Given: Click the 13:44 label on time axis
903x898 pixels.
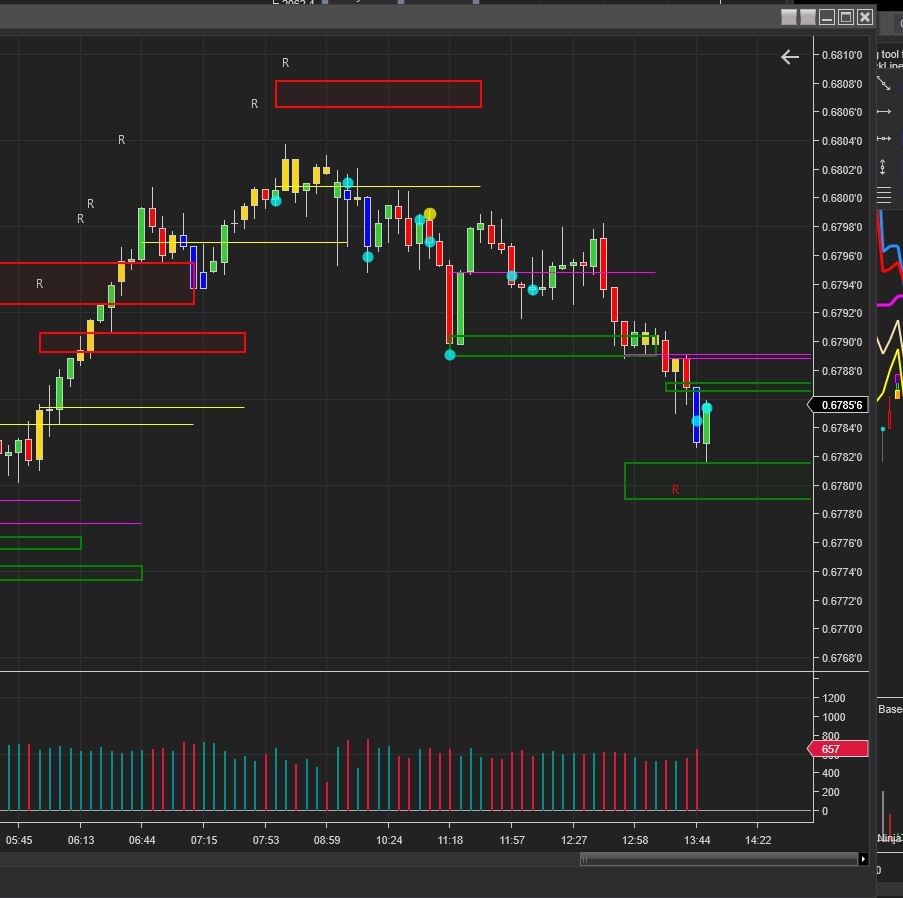Looking at the screenshot, I should click(x=697, y=840).
